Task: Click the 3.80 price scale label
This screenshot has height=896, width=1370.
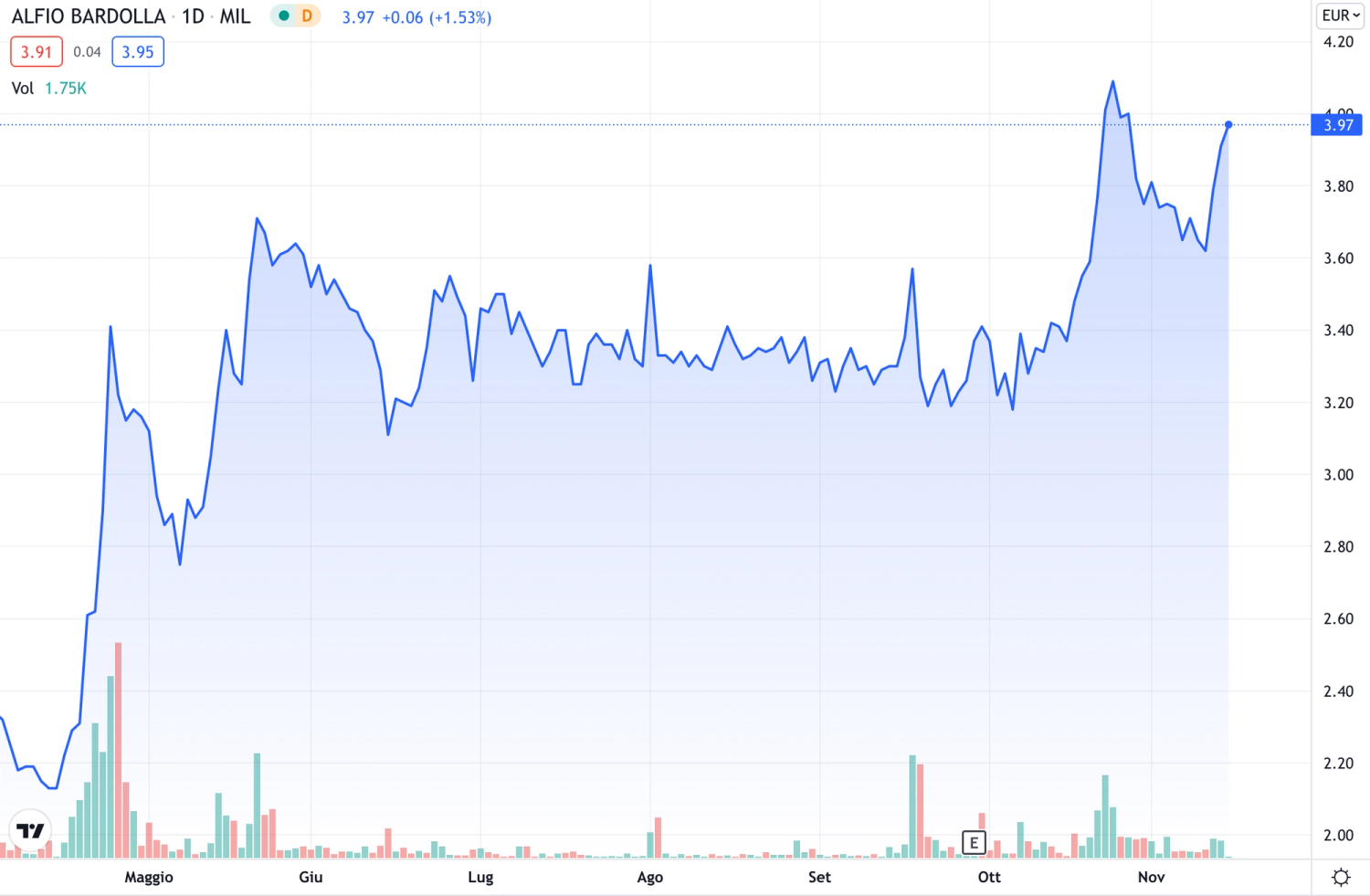Action: tap(1339, 186)
